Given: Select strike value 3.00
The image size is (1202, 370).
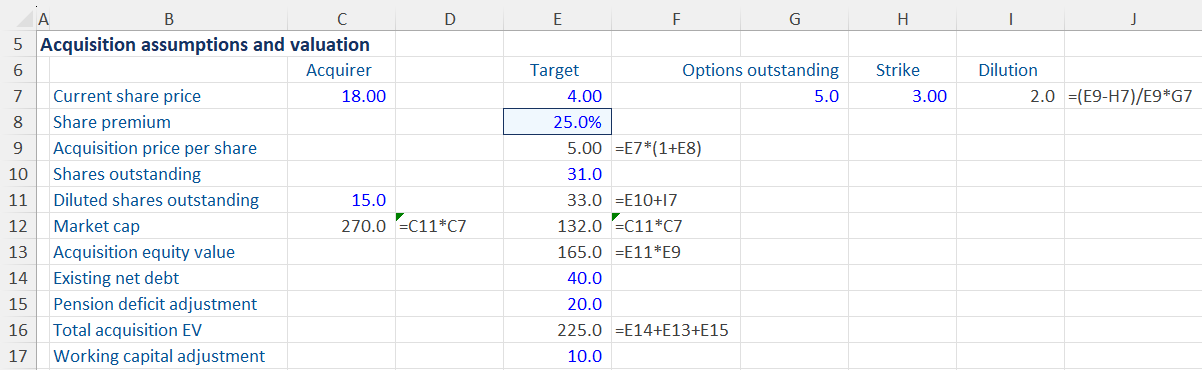Looking at the screenshot, I should pyautogui.click(x=930, y=96).
